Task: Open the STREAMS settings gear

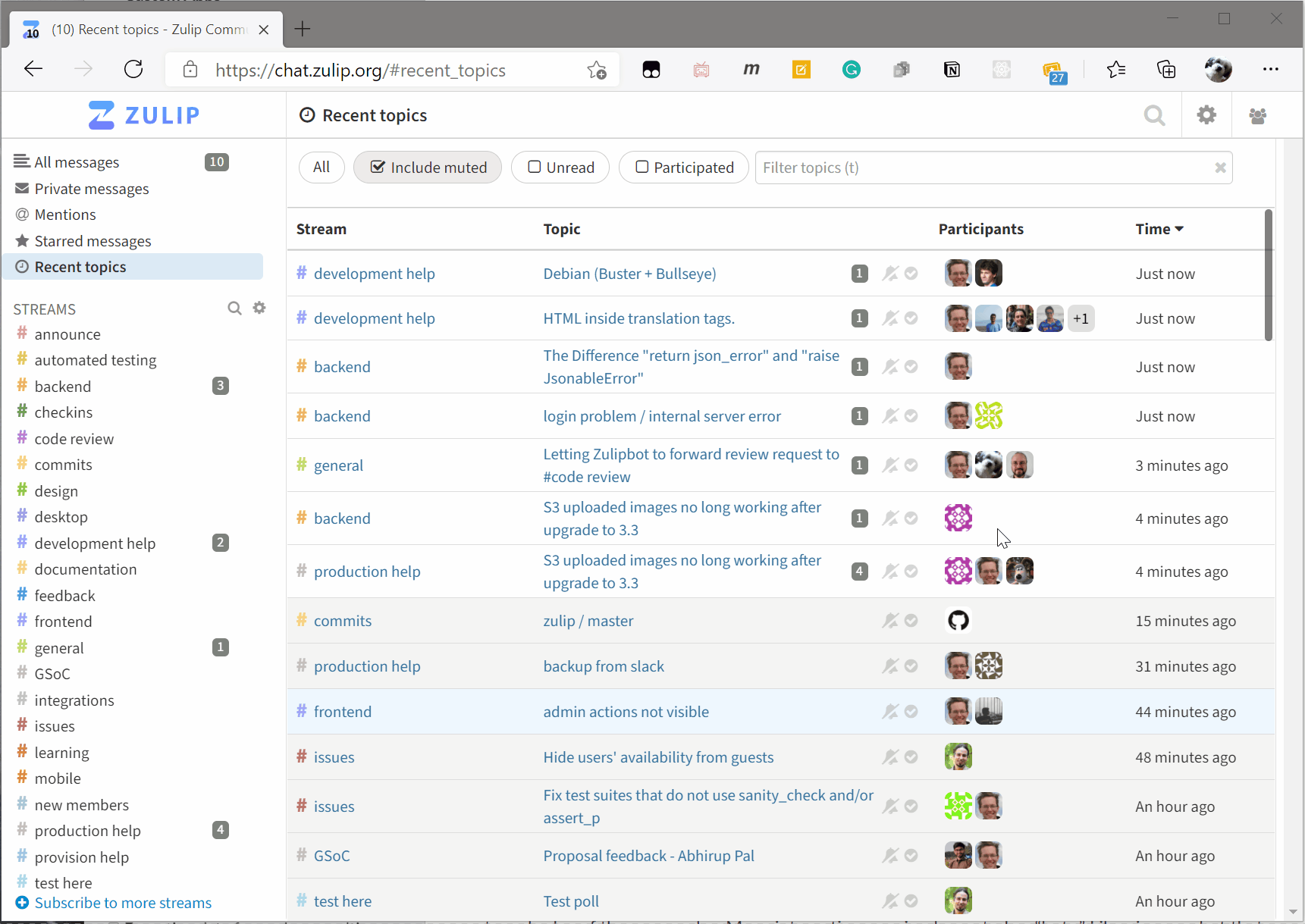Action: pos(259,308)
